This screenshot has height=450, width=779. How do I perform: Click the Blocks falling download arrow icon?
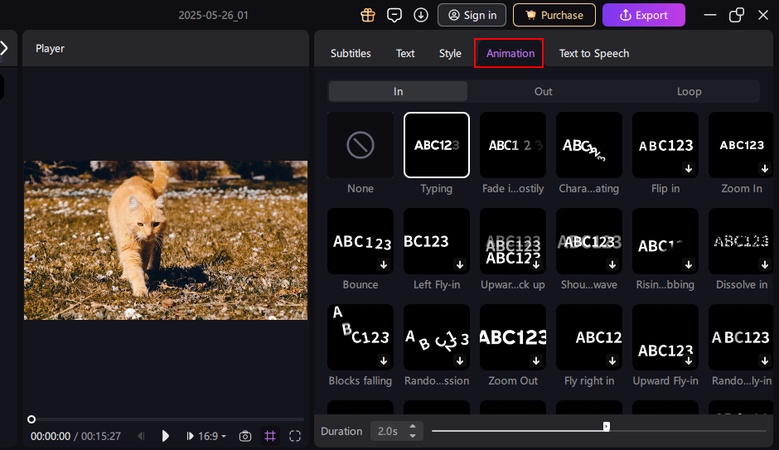pyautogui.click(x=384, y=361)
